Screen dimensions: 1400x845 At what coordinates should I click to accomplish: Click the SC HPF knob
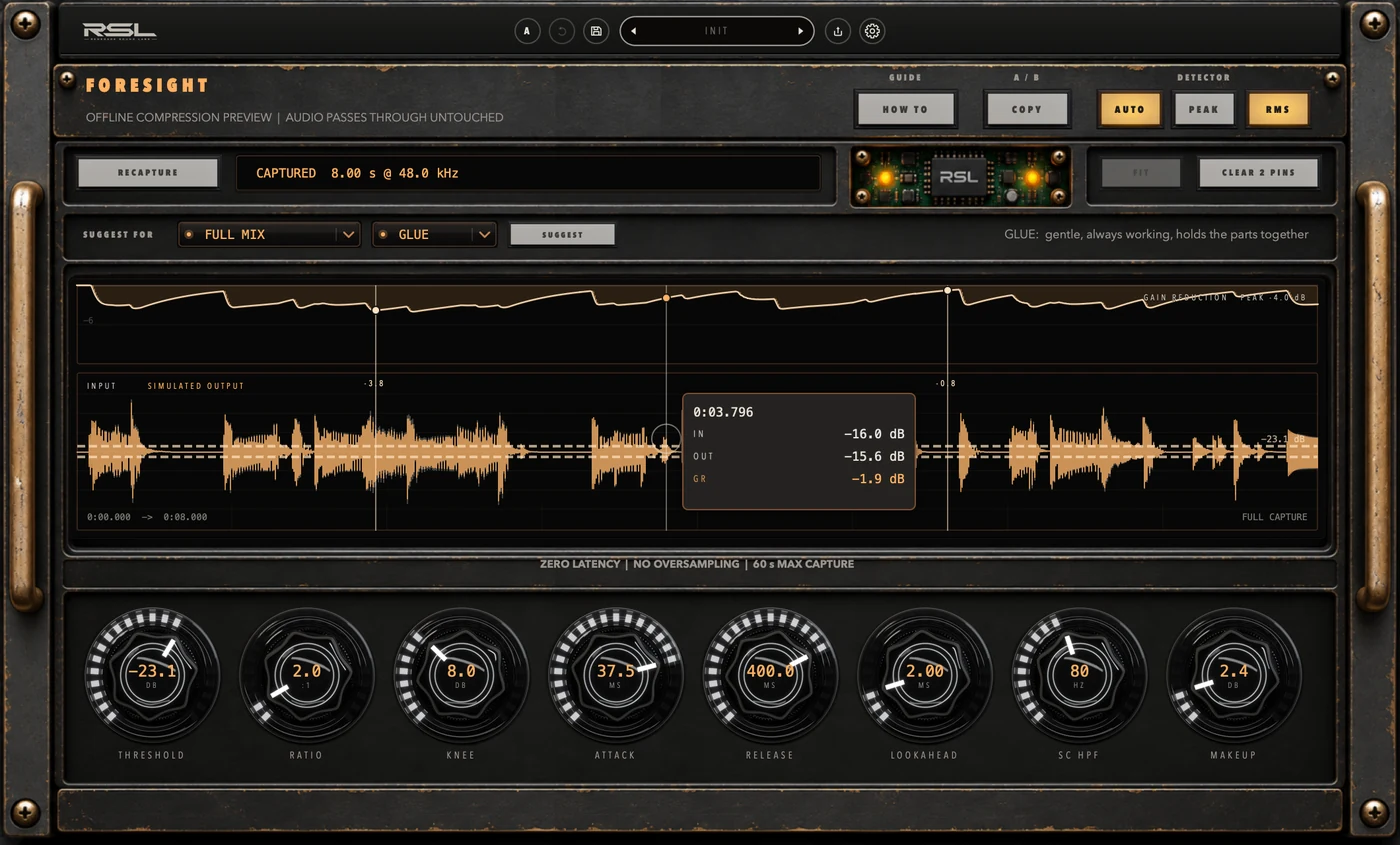point(1079,673)
